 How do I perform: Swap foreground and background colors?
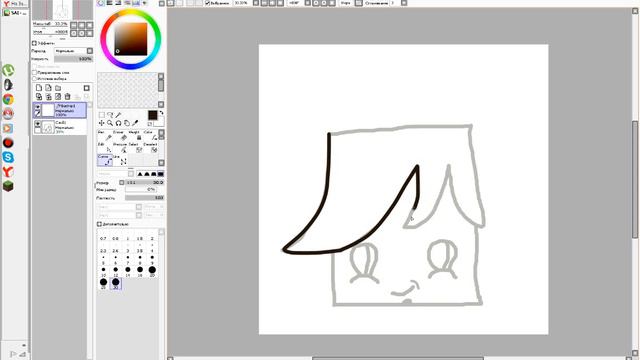[x=162, y=113]
